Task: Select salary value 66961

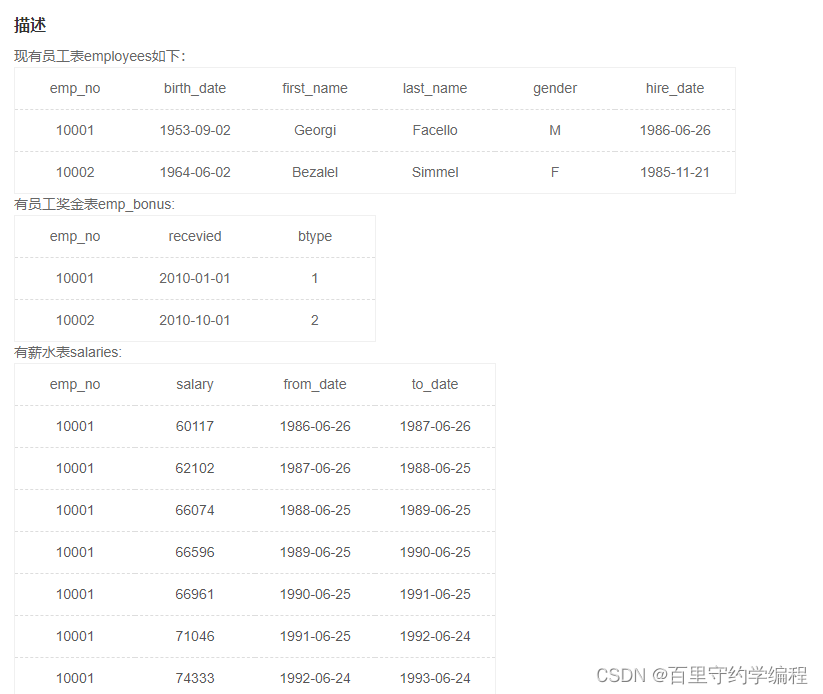Action: pos(195,594)
